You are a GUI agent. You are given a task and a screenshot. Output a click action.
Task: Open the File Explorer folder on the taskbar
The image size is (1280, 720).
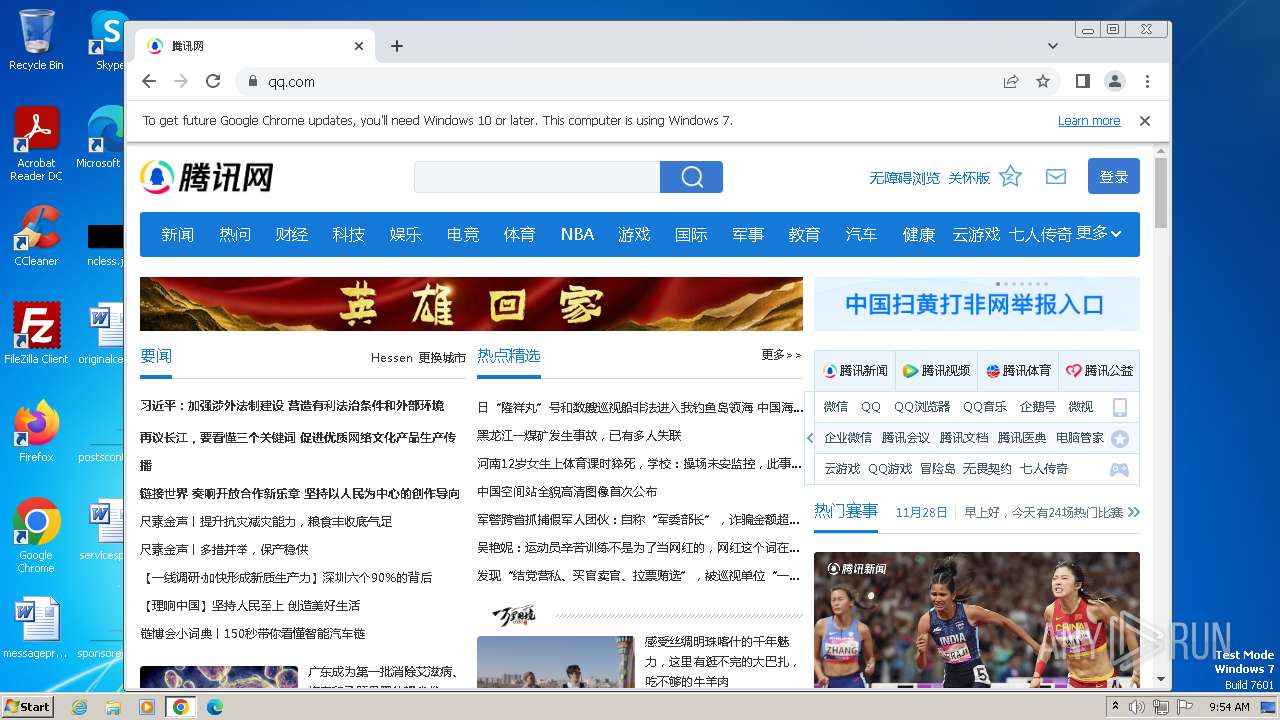(113, 707)
